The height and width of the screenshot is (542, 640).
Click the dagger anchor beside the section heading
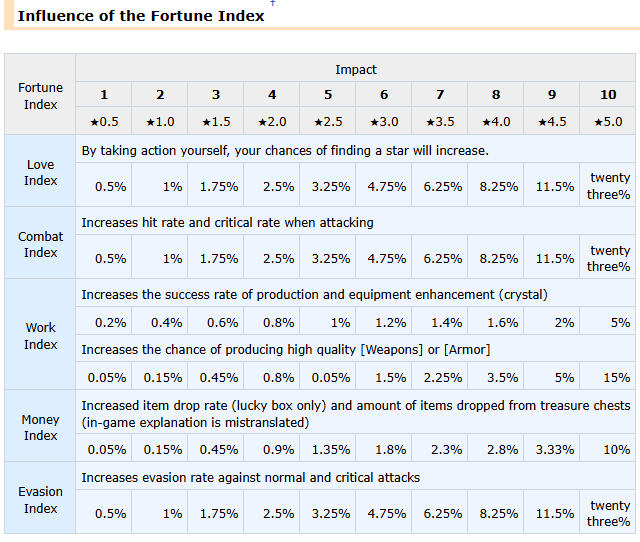272,4
